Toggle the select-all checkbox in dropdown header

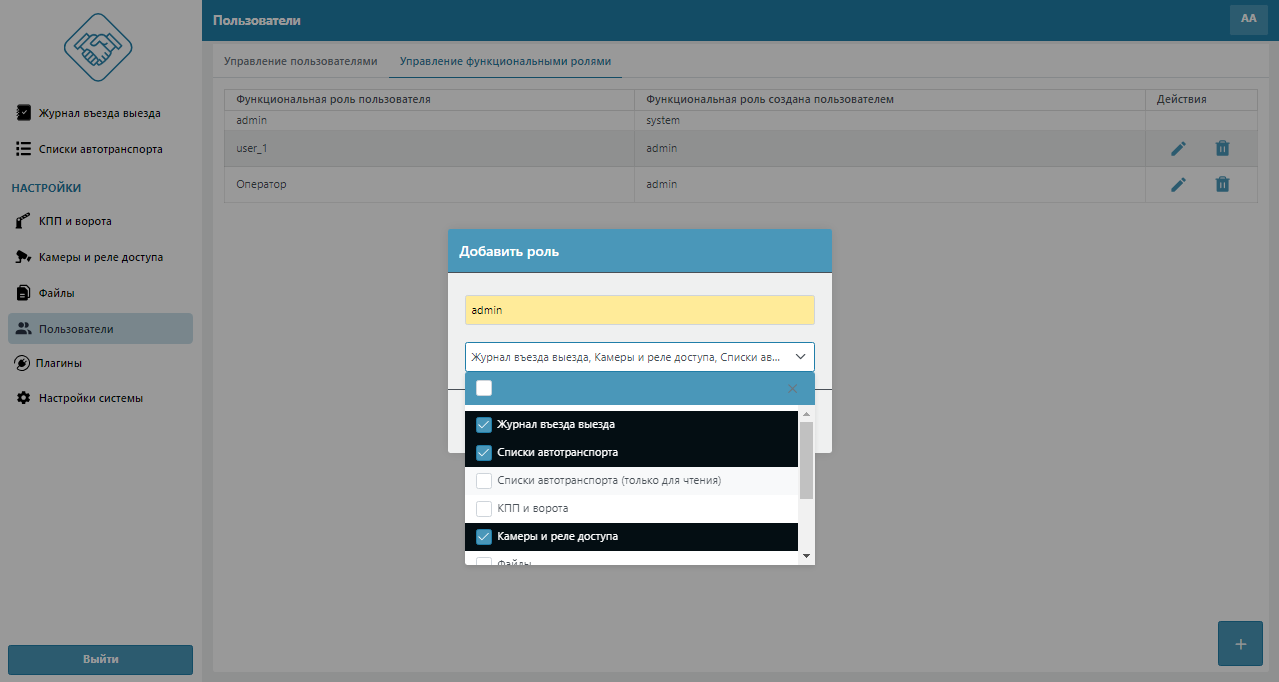[x=484, y=389]
